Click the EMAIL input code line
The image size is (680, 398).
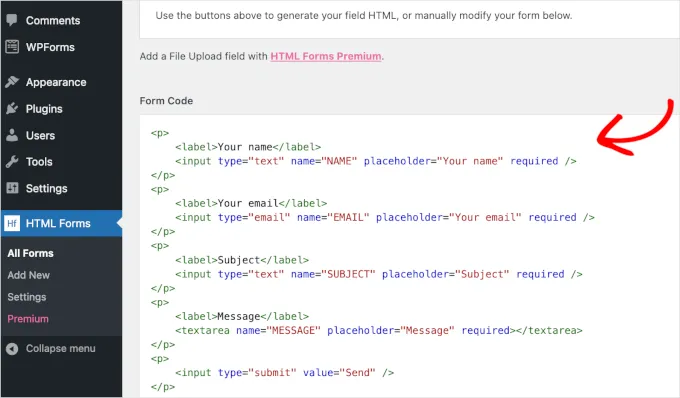[x=385, y=218]
